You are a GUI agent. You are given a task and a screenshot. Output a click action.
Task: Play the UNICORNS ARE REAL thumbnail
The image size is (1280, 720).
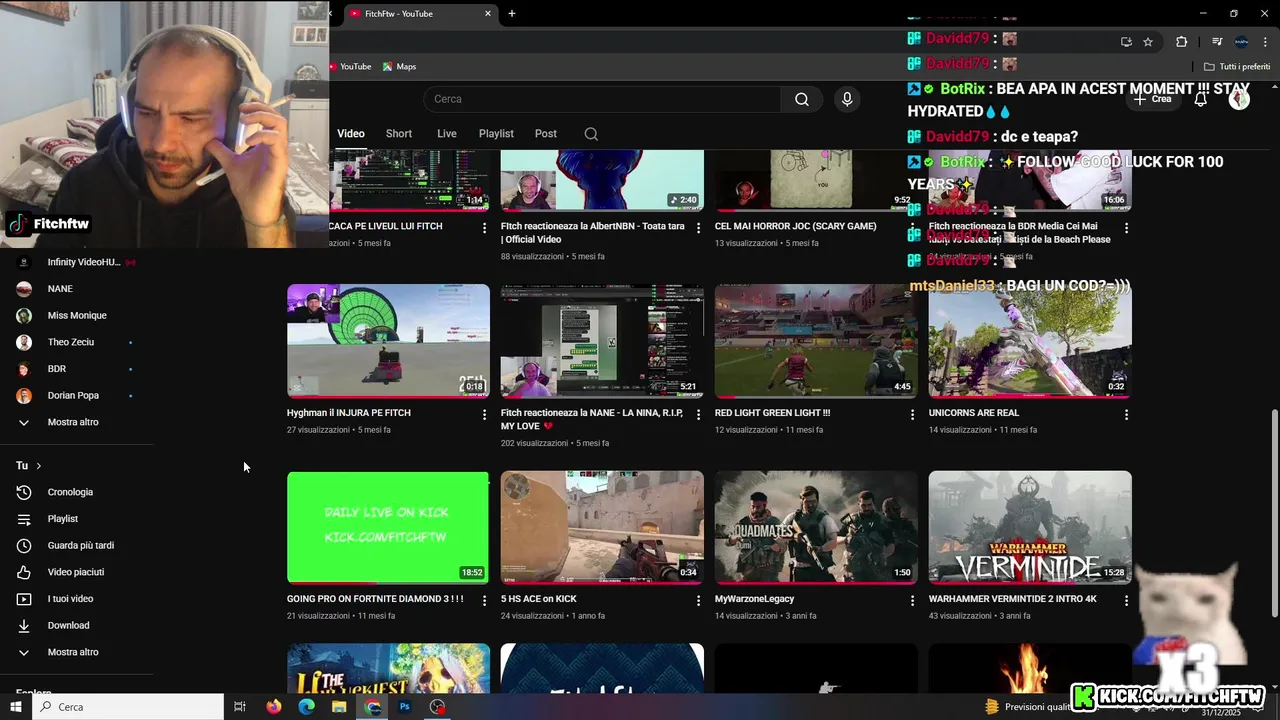click(x=1030, y=341)
